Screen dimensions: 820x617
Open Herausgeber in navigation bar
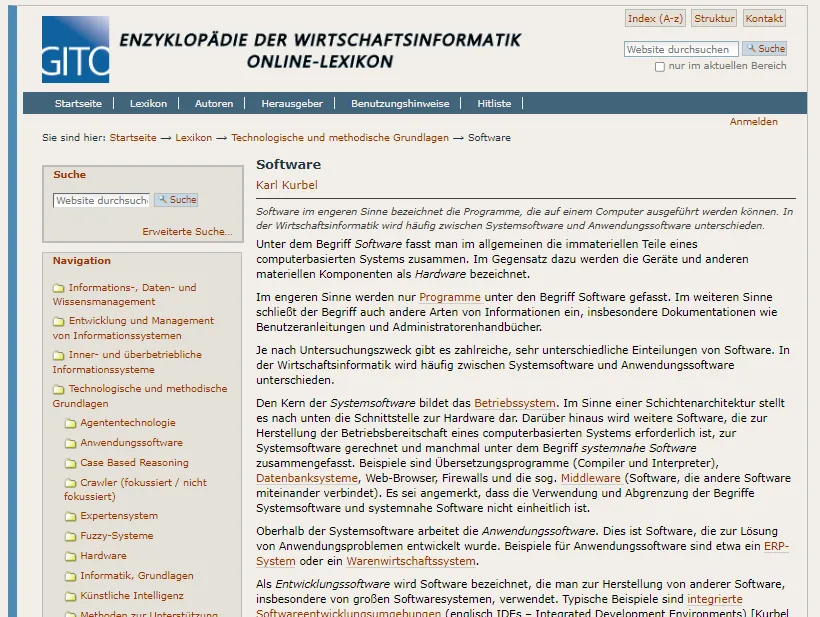tap(292, 104)
